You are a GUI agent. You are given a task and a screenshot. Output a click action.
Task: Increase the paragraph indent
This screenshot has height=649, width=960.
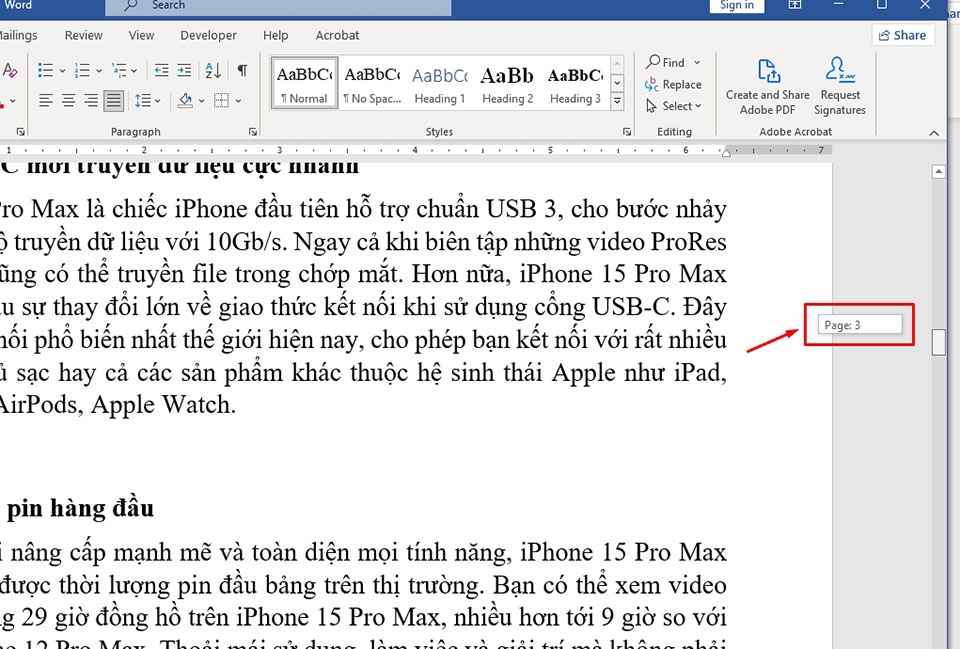tap(184, 70)
